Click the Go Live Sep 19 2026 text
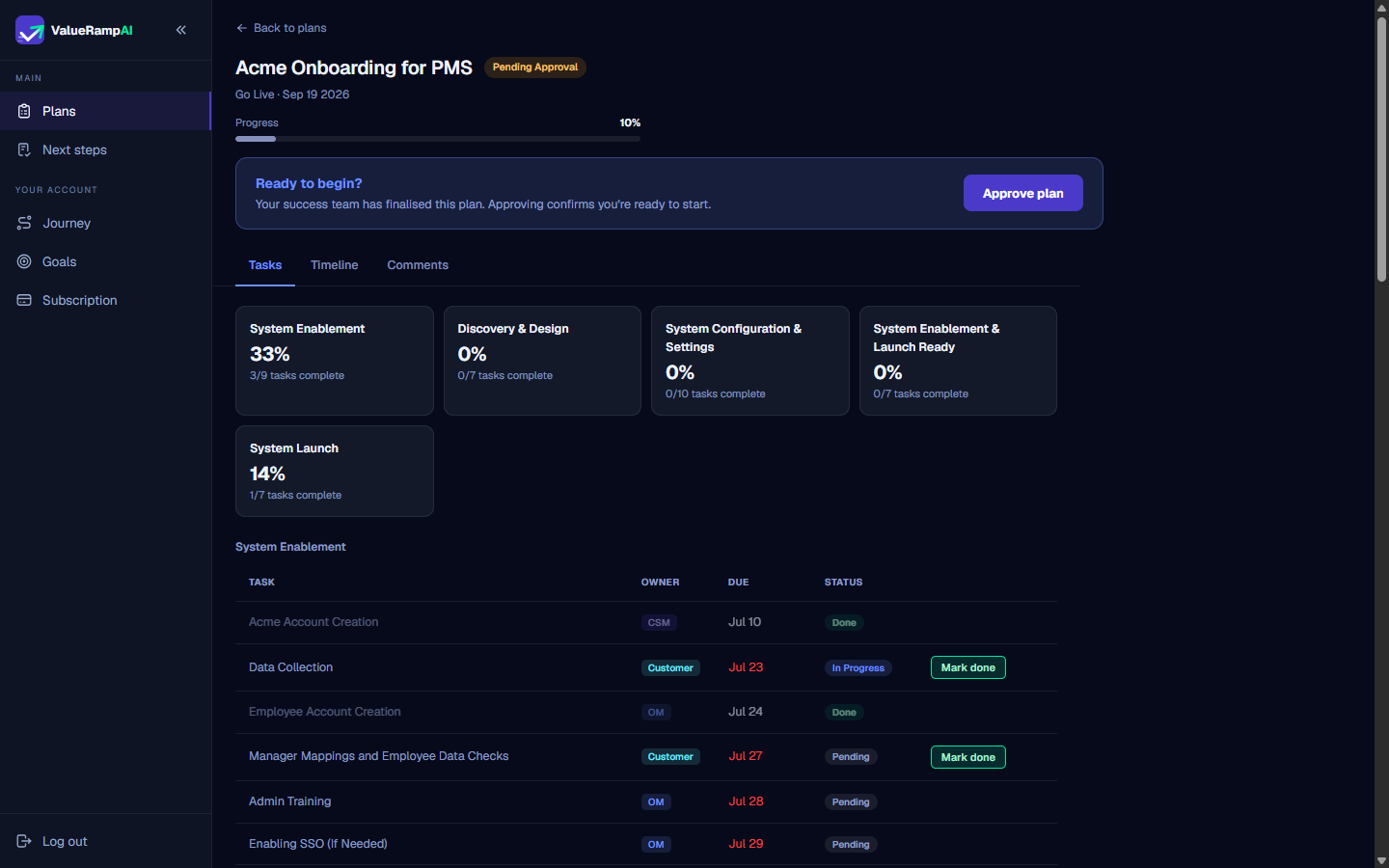The height and width of the screenshot is (868, 1389). [292, 95]
